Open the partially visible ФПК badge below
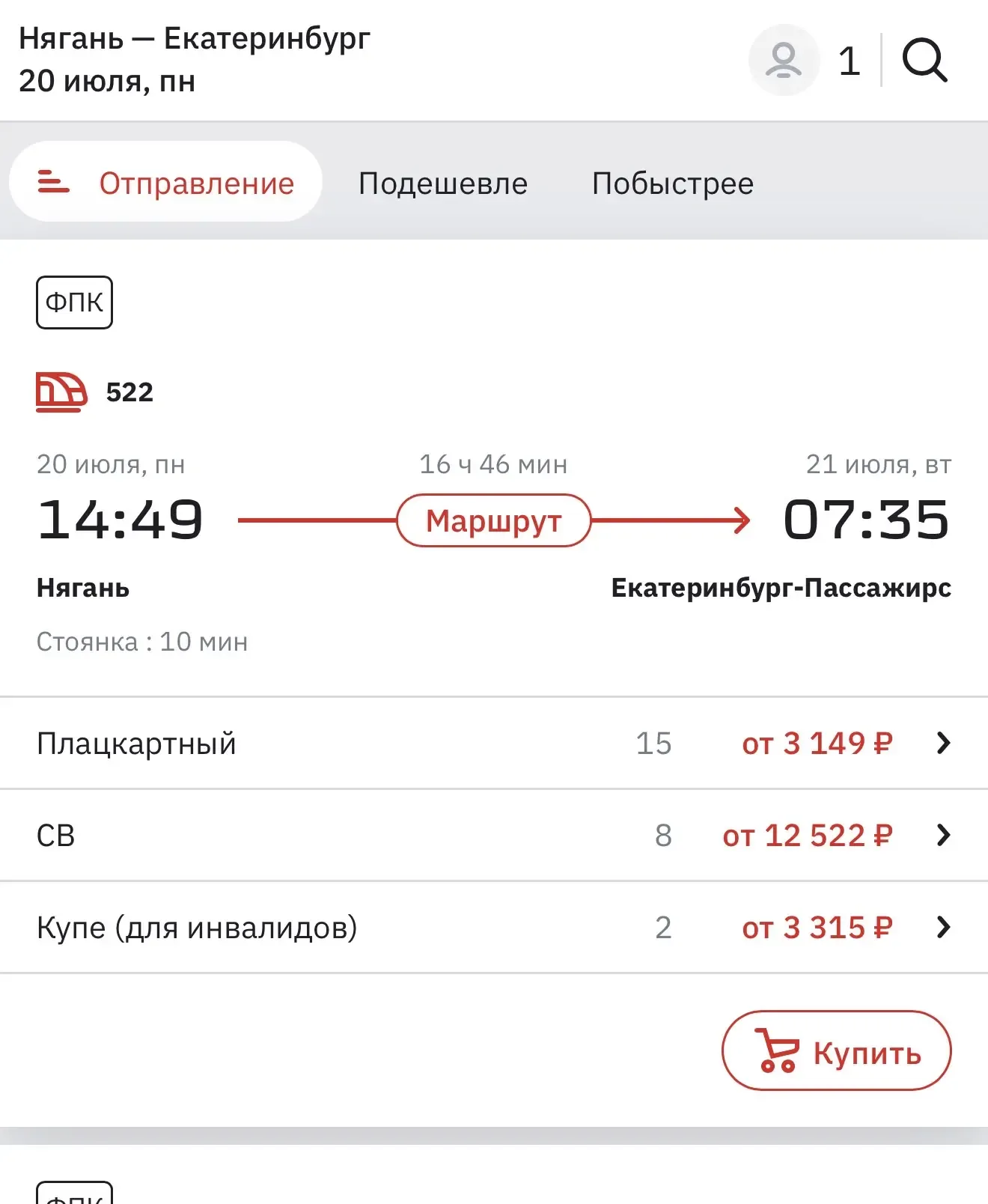 pyautogui.click(x=74, y=1195)
